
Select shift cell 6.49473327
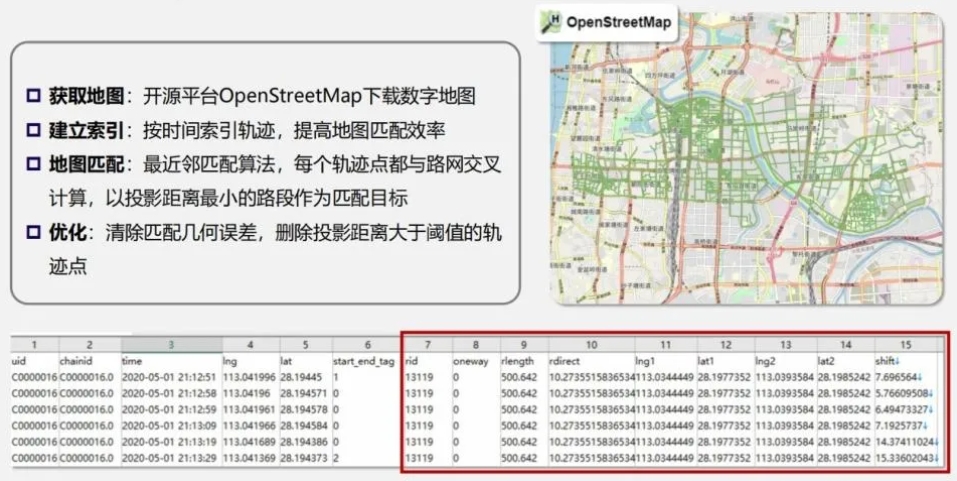pyautogui.click(x=906, y=410)
